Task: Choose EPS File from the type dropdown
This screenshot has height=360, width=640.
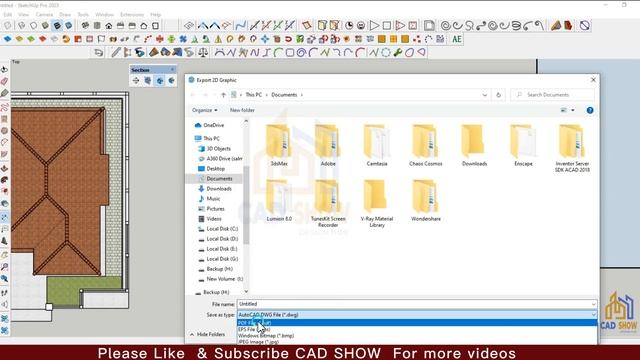Action: (x=417, y=329)
